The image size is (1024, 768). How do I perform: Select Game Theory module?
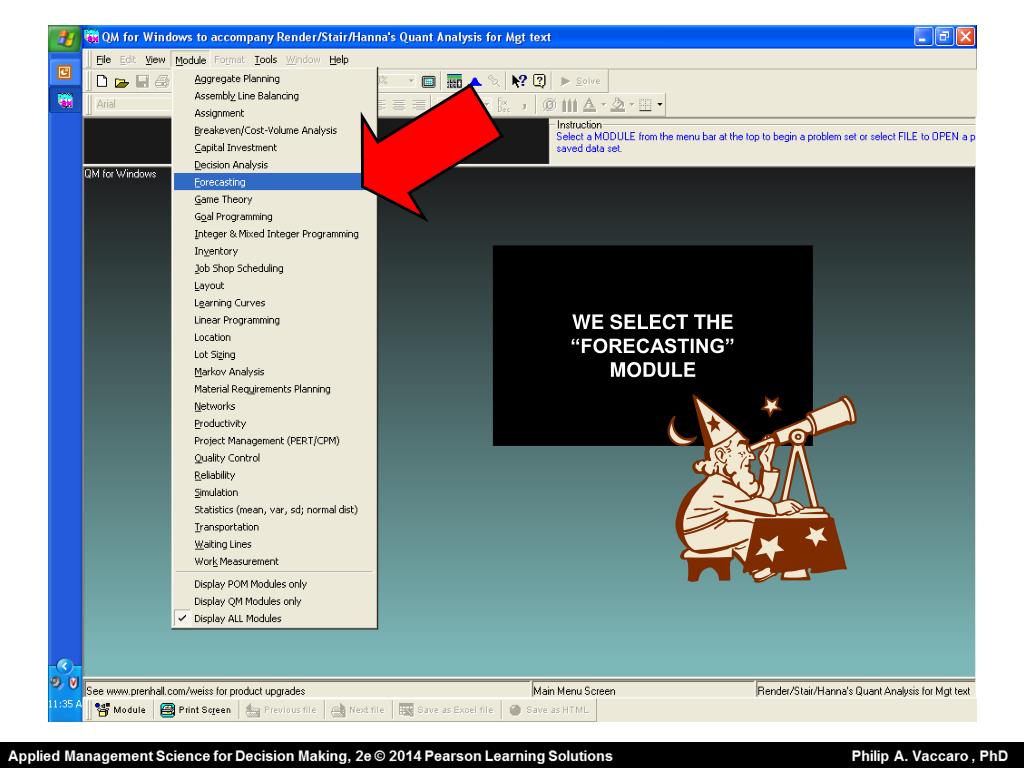click(223, 200)
